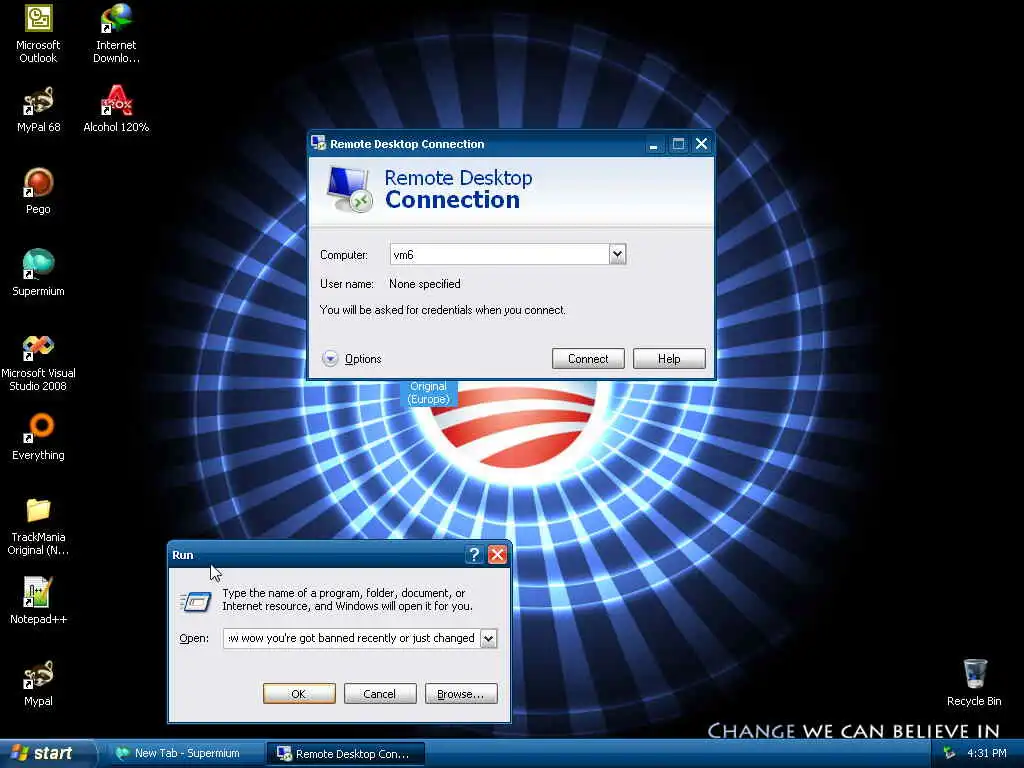Click the Run dialog title bar
The width and height of the screenshot is (1024, 768).
tap(317, 555)
